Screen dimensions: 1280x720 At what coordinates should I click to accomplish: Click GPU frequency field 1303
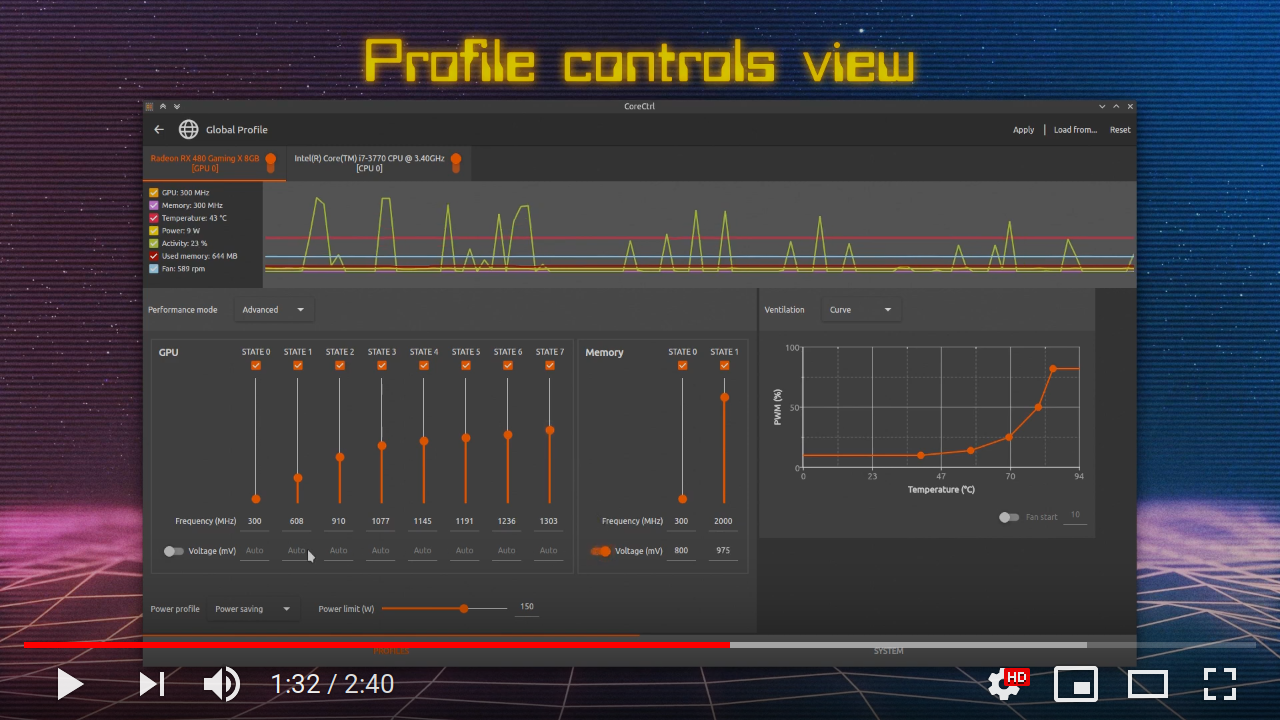[549, 521]
